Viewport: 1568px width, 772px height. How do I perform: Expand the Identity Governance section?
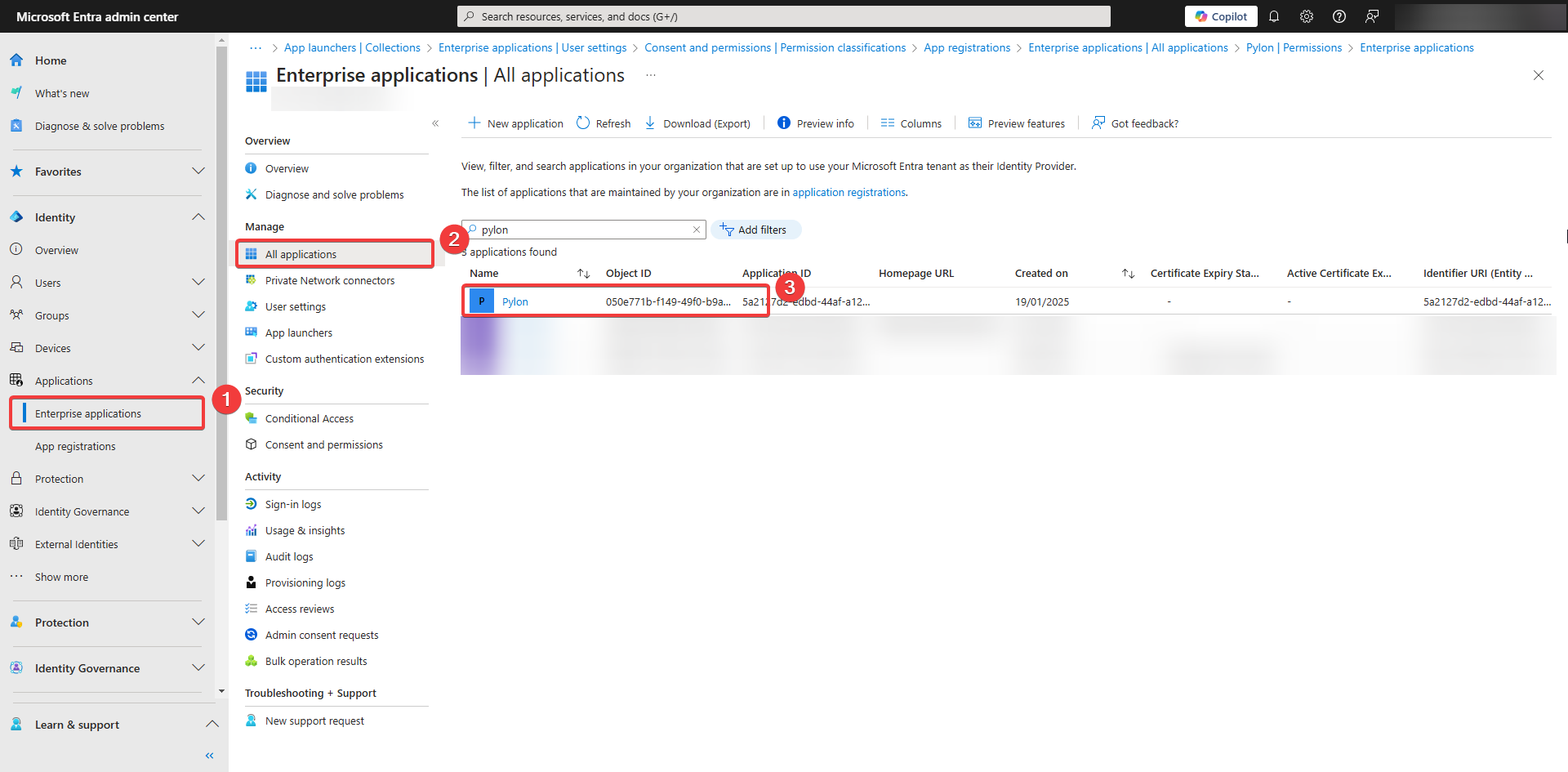(198, 511)
